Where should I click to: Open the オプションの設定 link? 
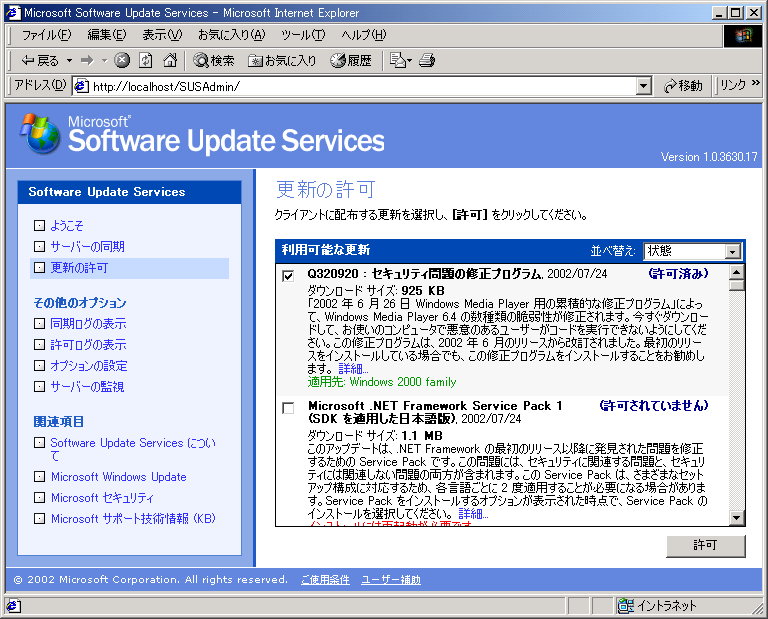pos(89,365)
